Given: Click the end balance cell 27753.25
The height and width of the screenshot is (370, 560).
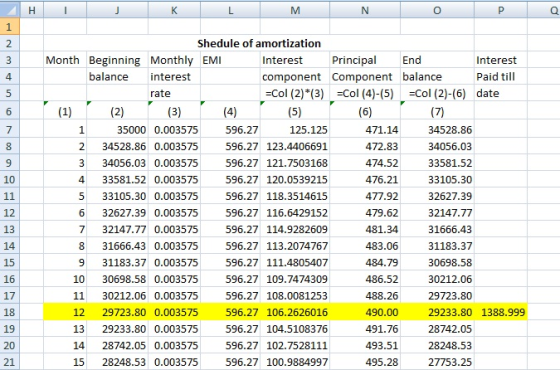Looking at the screenshot, I should point(437,362).
